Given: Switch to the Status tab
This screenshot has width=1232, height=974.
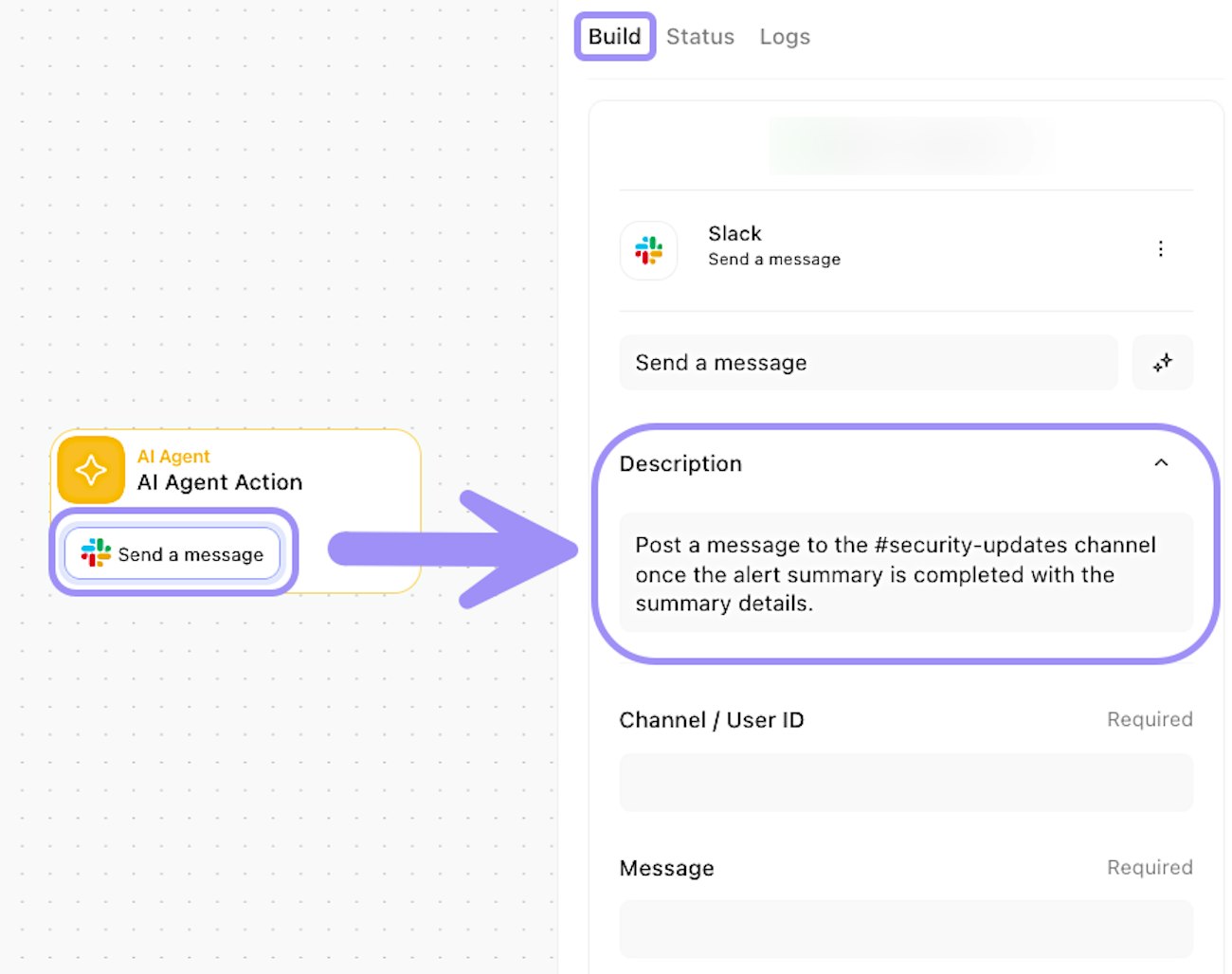Looking at the screenshot, I should coord(699,37).
